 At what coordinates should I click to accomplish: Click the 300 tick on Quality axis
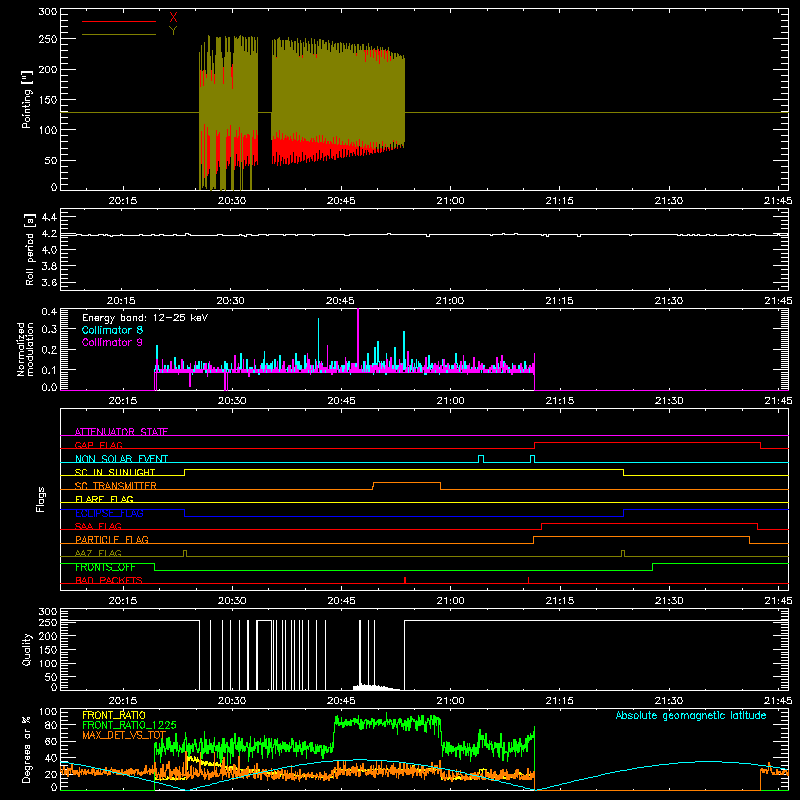tap(47, 612)
